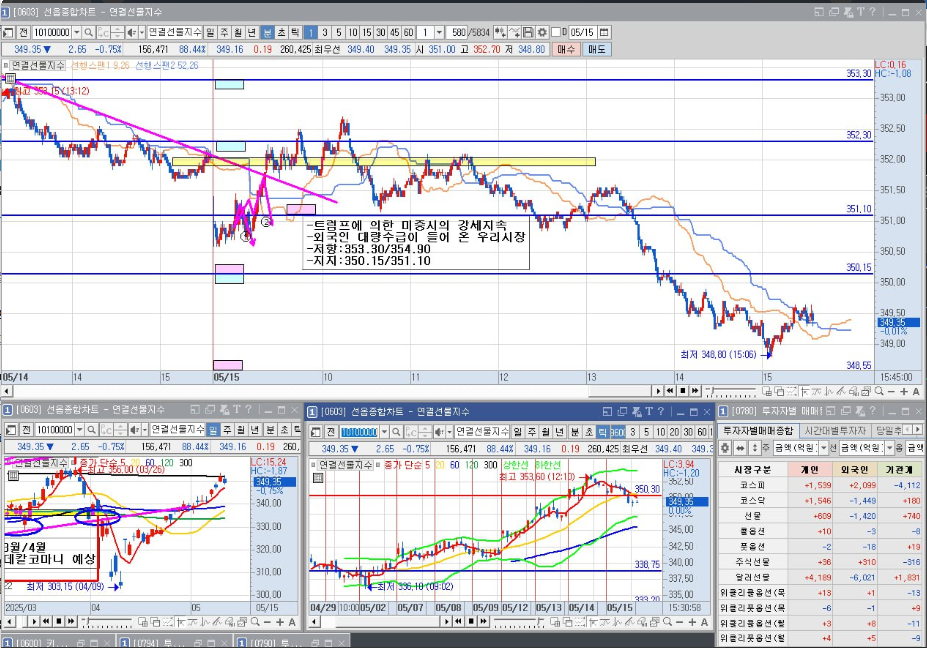Viewport: 927px width, 648px height.
Task: Select 일 period in bottom-left chart
Action: 213,429
